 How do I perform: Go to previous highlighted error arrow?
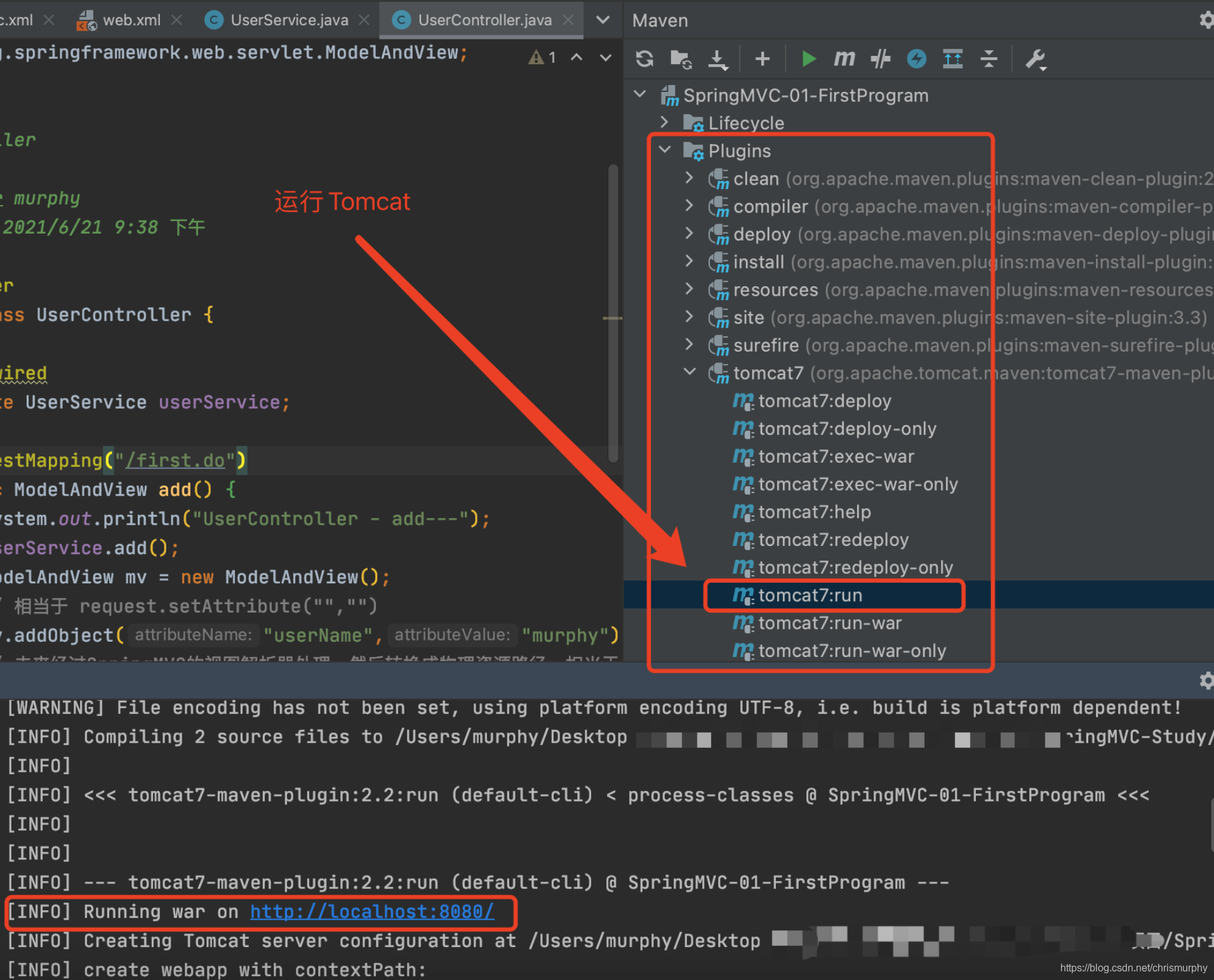(577, 57)
